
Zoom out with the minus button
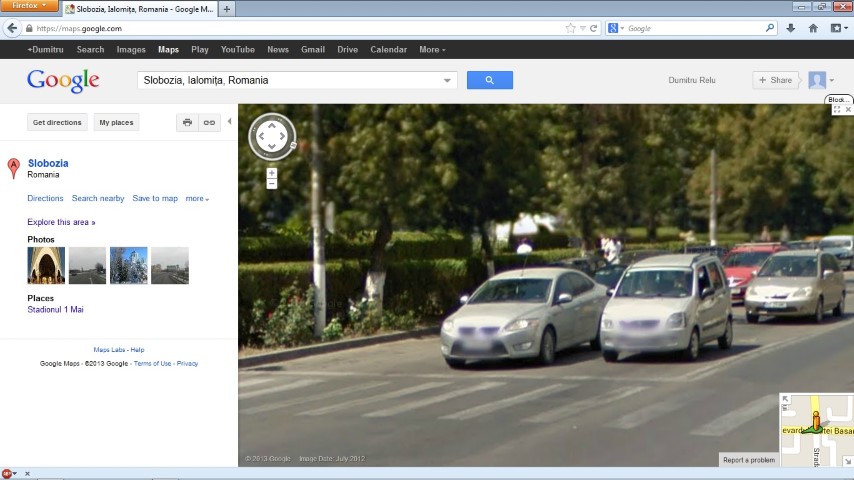(x=272, y=184)
